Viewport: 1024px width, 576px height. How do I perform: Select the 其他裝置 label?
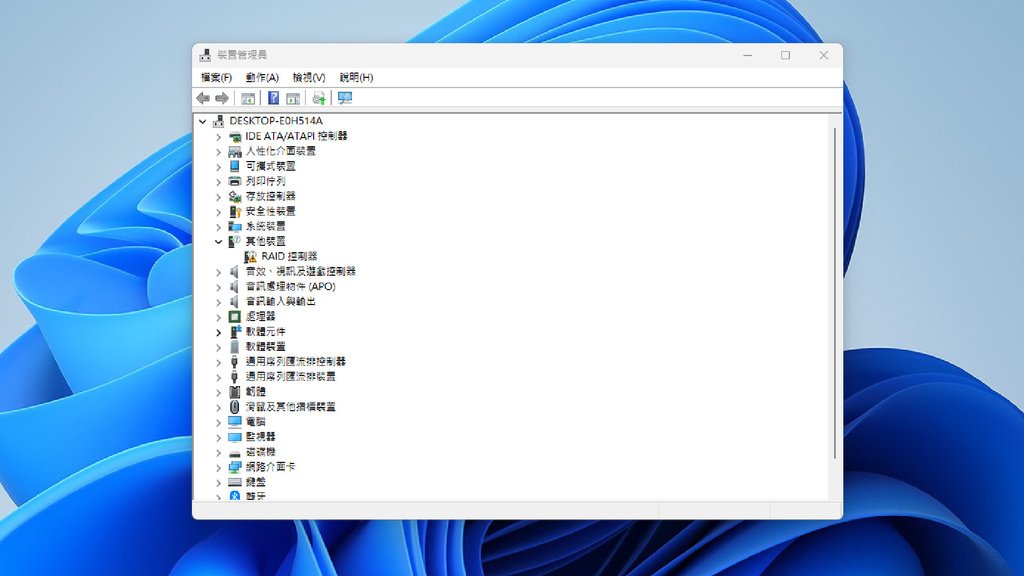265,241
